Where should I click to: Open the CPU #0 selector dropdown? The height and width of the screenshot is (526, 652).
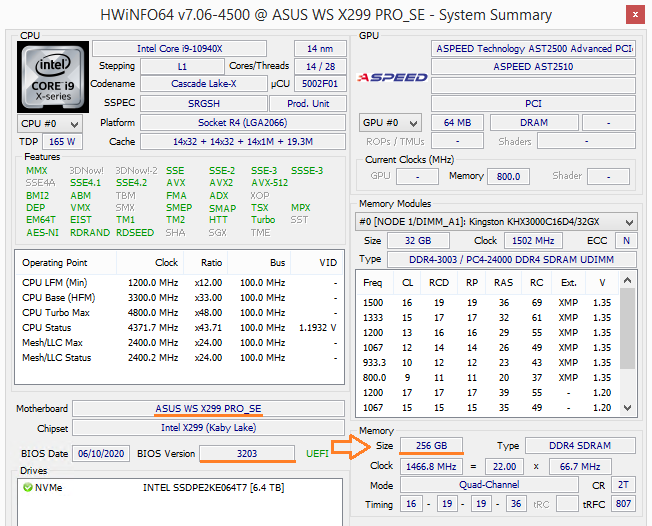[x=50, y=124]
